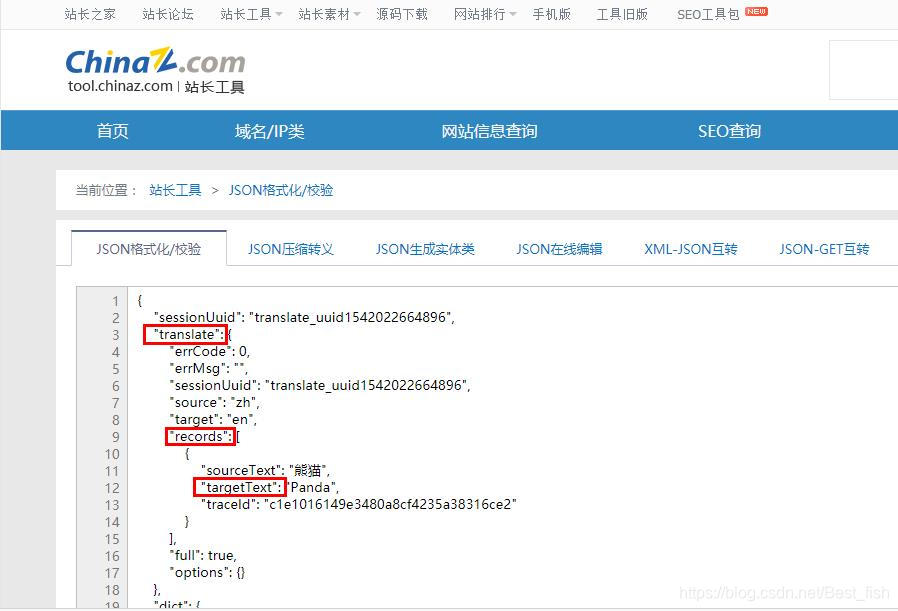Open the SEO工具包 link
898x611 pixels.
708,15
